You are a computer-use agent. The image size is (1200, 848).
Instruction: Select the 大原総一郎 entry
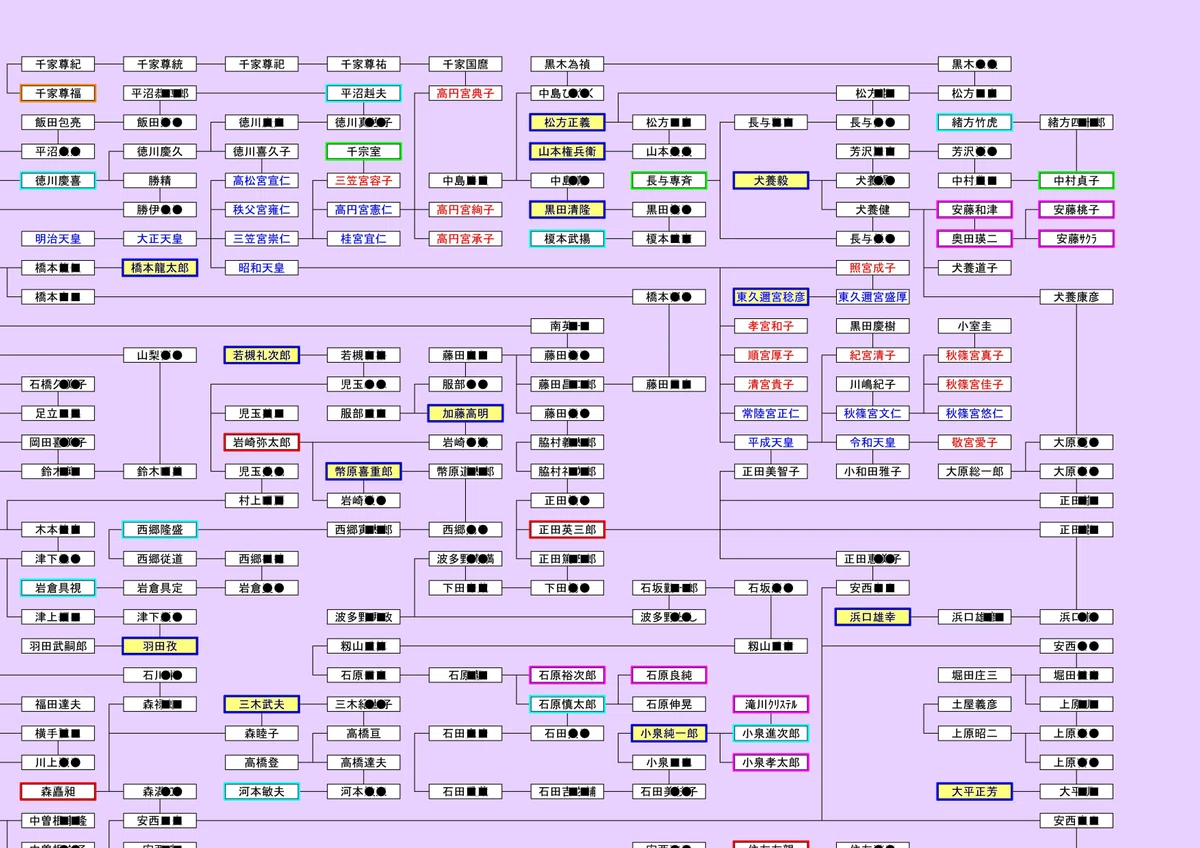[976, 471]
